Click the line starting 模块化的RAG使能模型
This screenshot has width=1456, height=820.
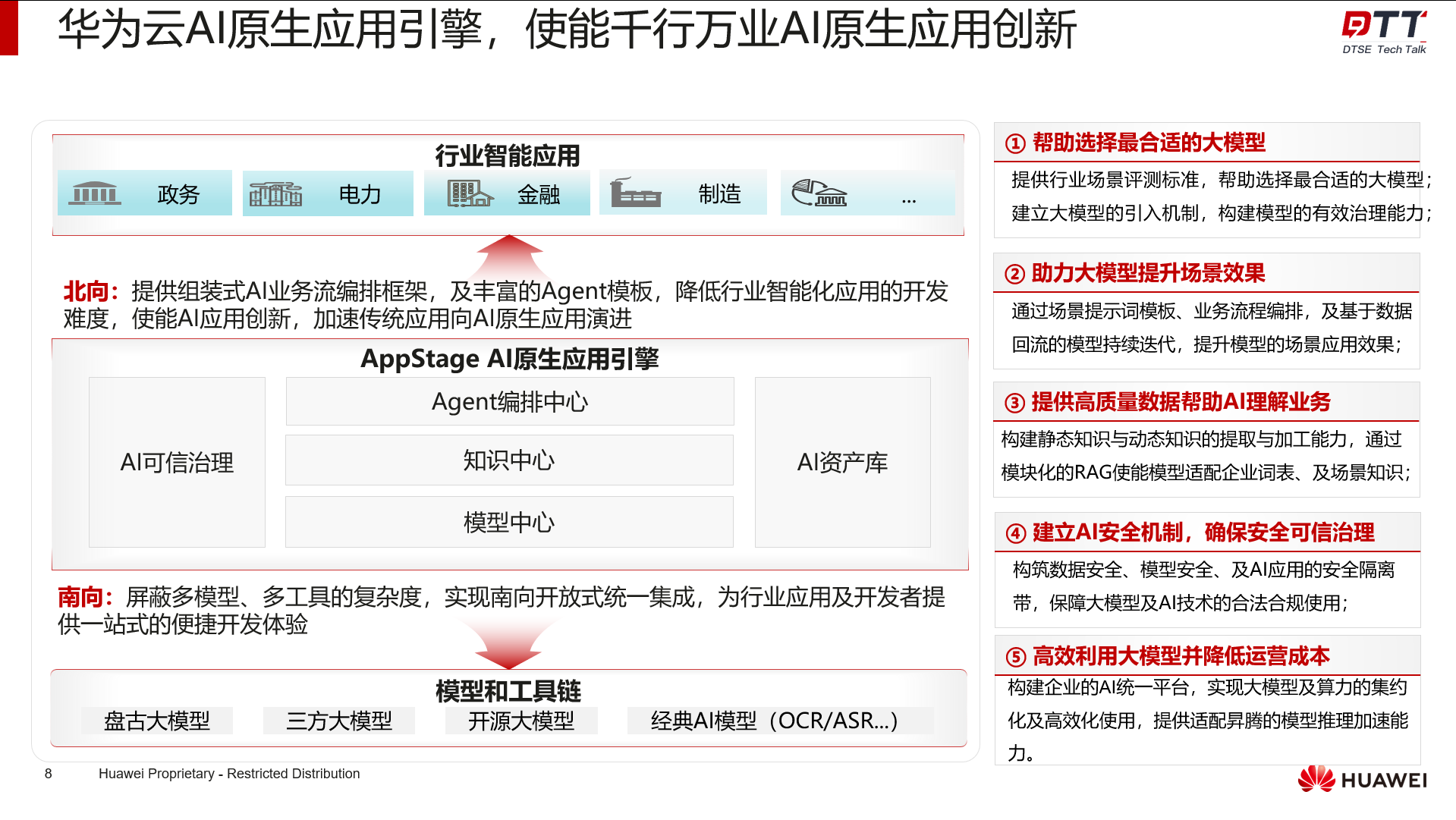tap(1206, 473)
